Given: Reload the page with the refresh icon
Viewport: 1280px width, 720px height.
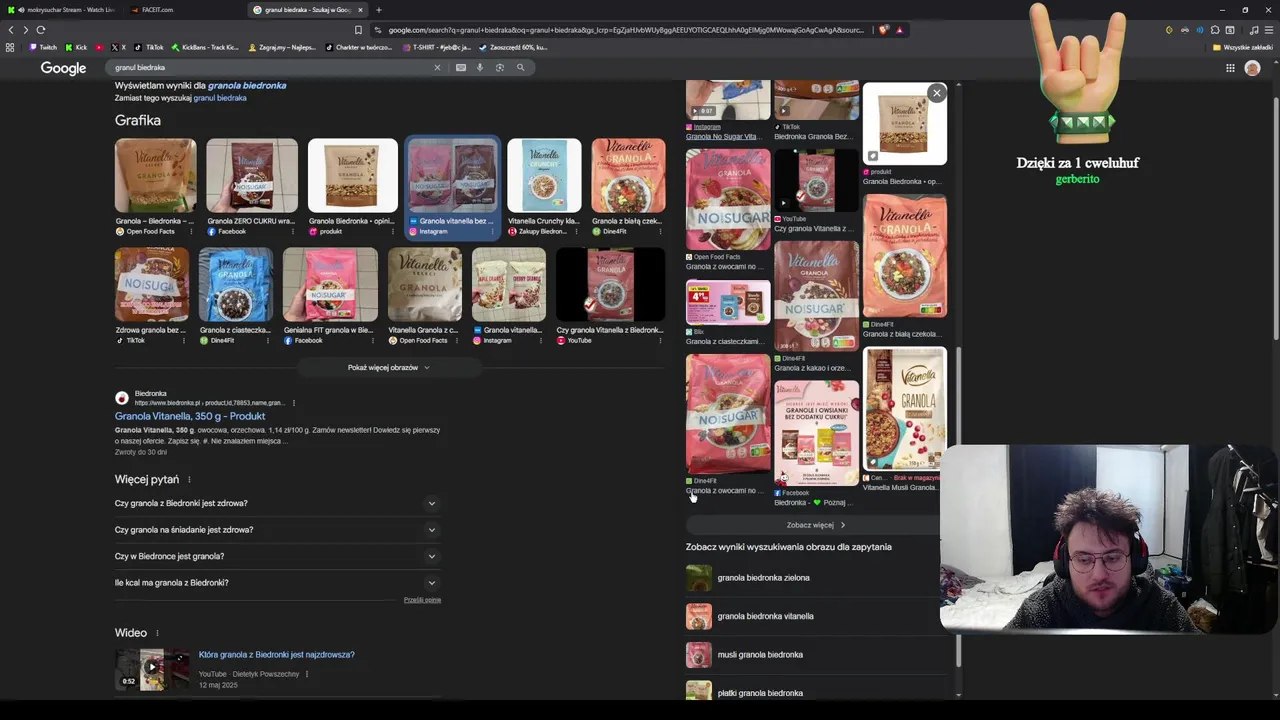Looking at the screenshot, I should tap(41, 30).
